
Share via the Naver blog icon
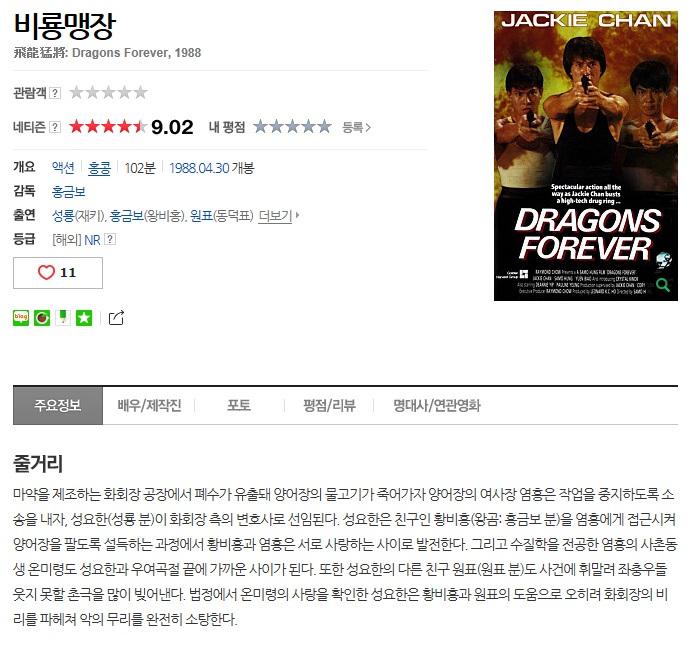tap(21, 318)
